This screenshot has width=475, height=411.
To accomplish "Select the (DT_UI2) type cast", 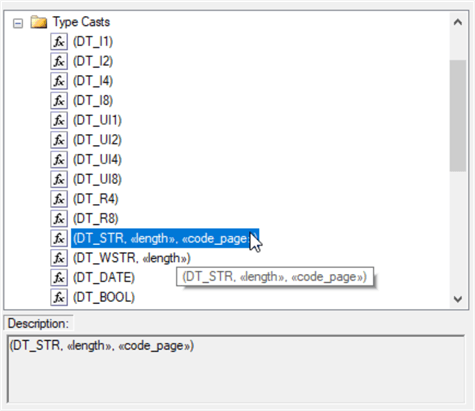I will tap(97, 140).
